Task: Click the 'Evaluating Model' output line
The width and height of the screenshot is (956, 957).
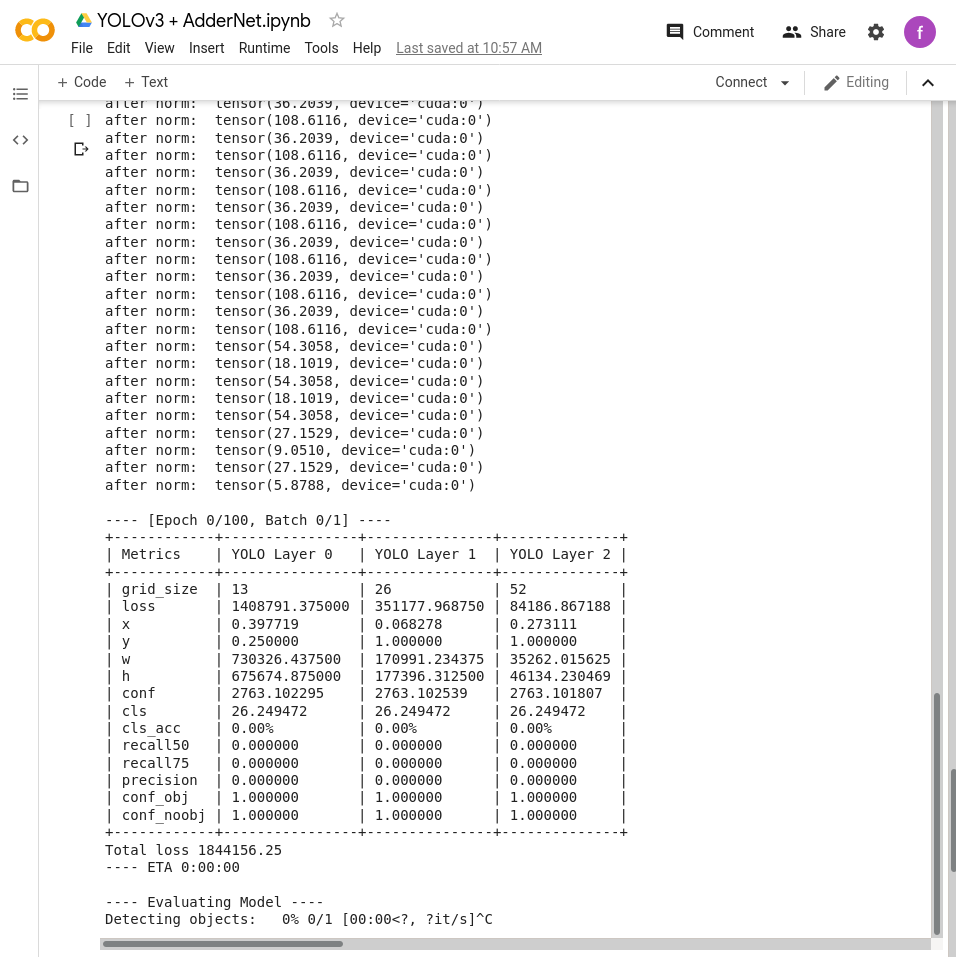Action: click(214, 902)
